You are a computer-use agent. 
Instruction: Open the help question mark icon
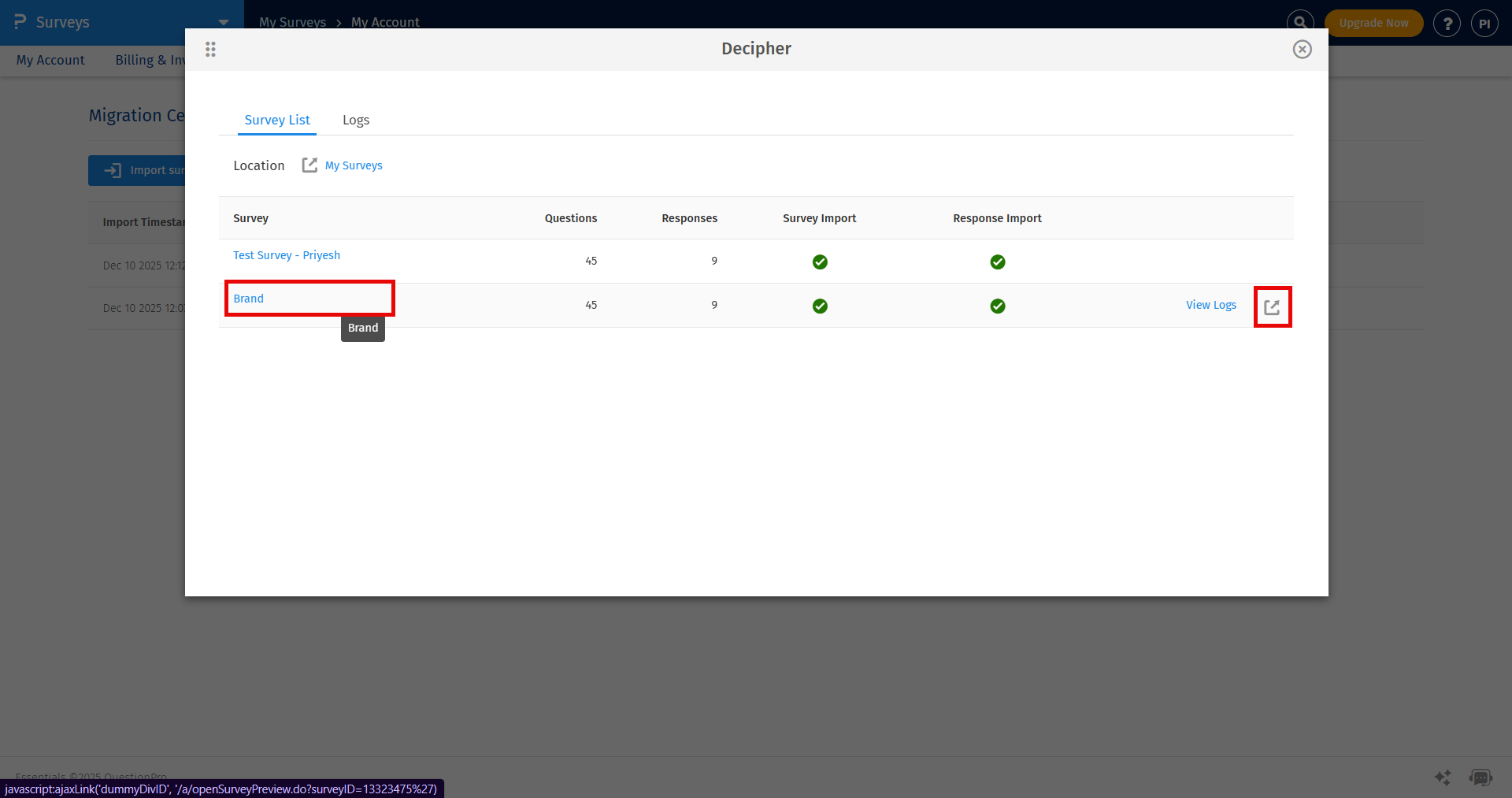(1447, 23)
